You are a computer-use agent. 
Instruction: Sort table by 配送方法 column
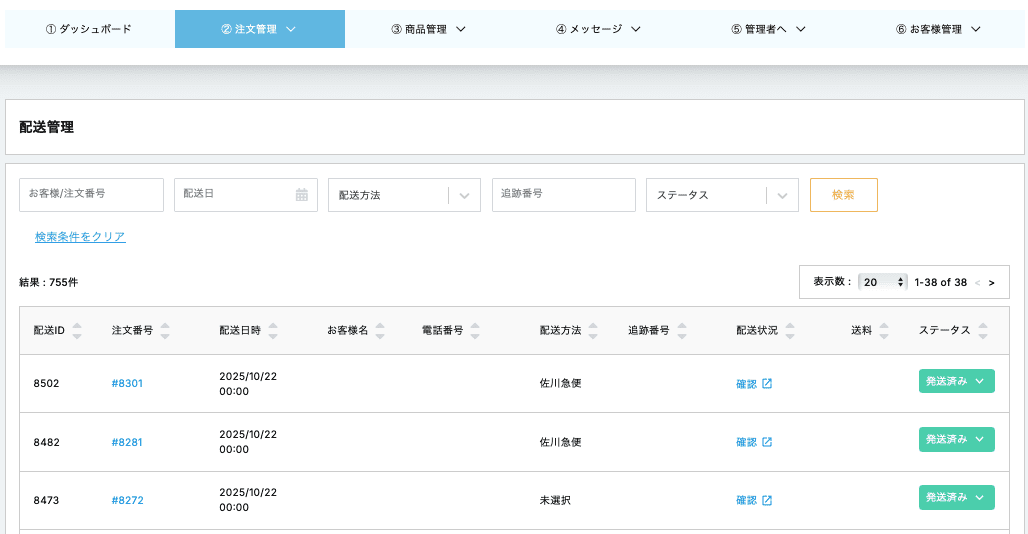coord(593,330)
